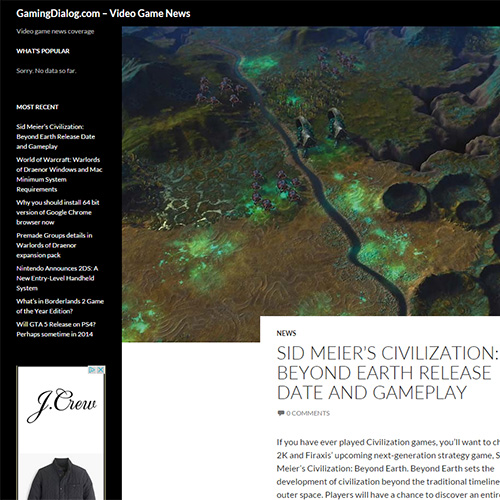Image resolution: width=500 pixels, height=500 pixels.
Task: Click the J.Crew advertisement logo
Action: [61, 405]
